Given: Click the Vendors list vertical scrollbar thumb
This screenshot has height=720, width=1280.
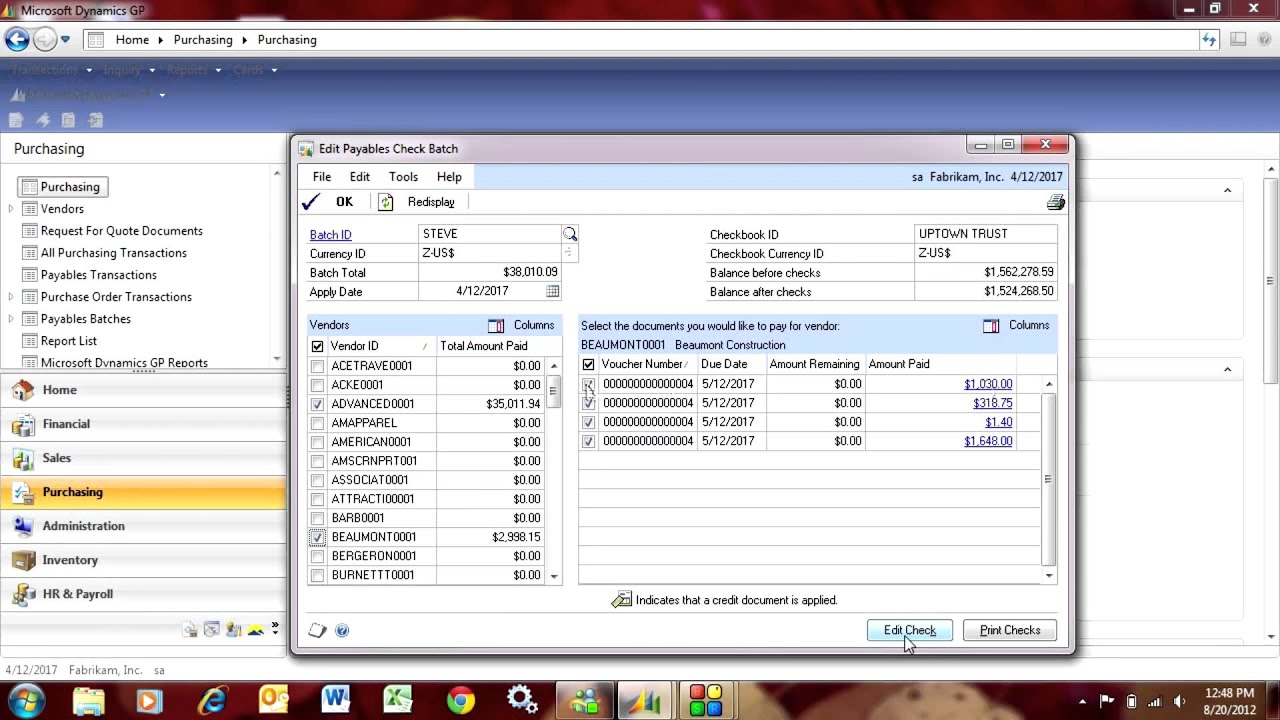Looking at the screenshot, I should 554,390.
